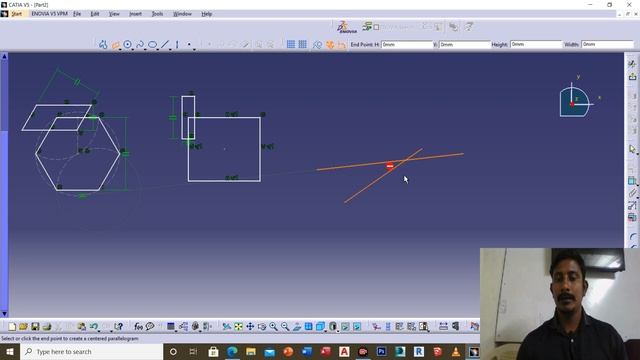Open a file with folder icon

click(23, 327)
